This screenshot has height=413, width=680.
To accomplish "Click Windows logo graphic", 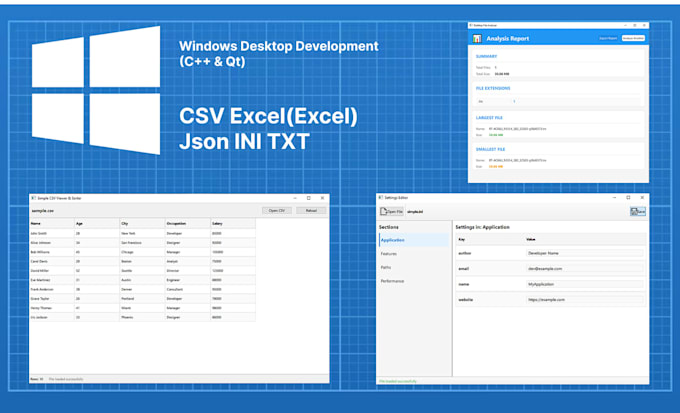I will click(96, 90).
